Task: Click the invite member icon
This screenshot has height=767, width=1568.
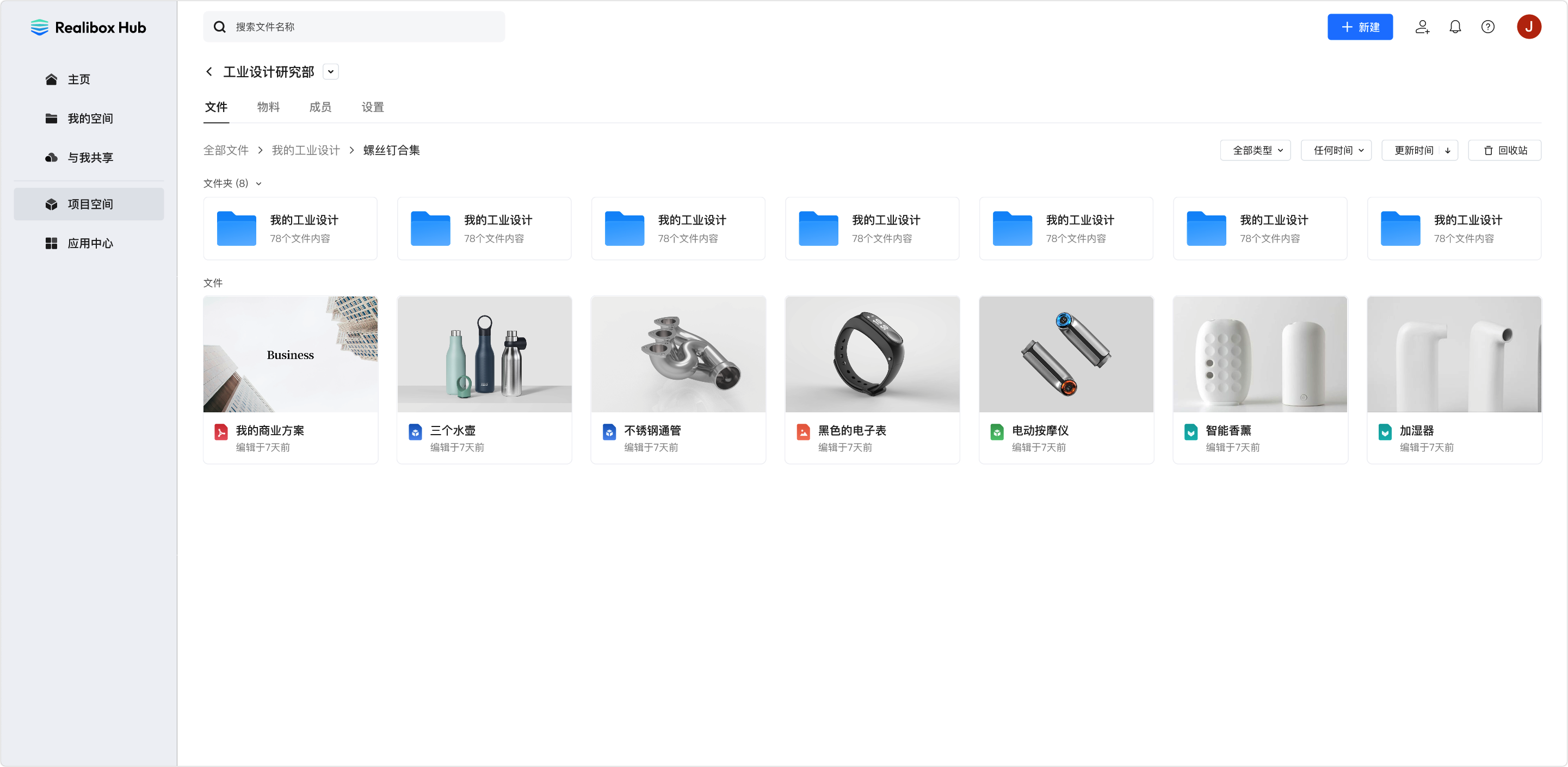Action: tap(1422, 27)
